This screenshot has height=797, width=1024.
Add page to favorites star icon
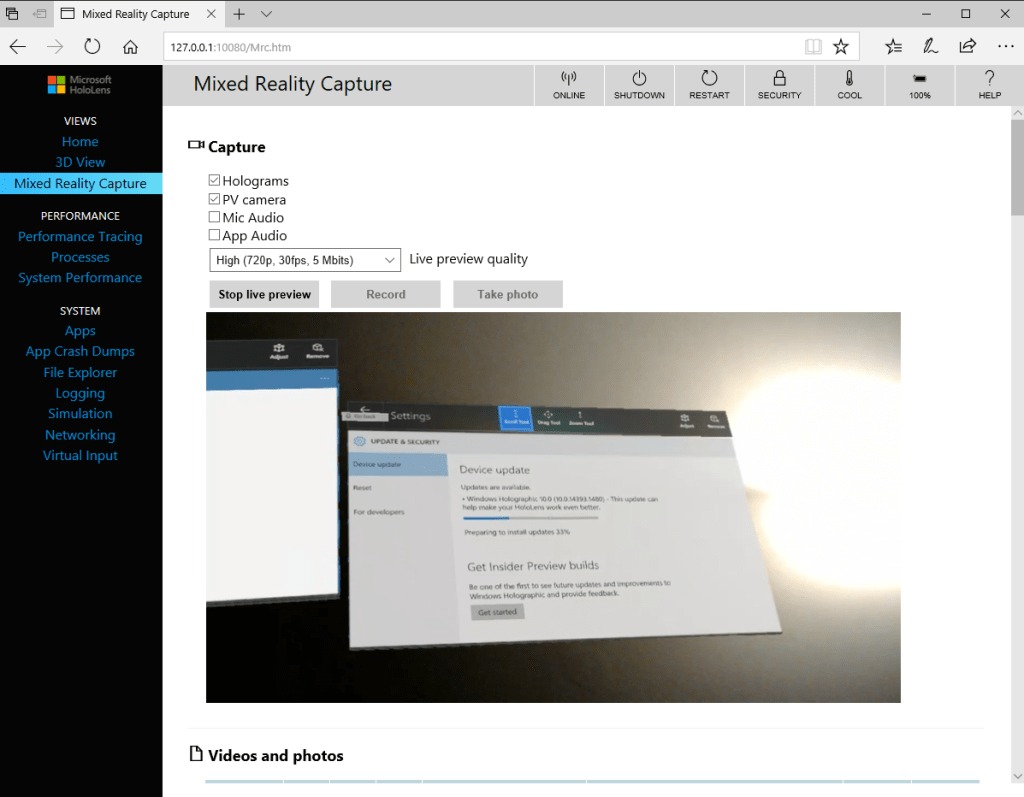pyautogui.click(x=841, y=46)
